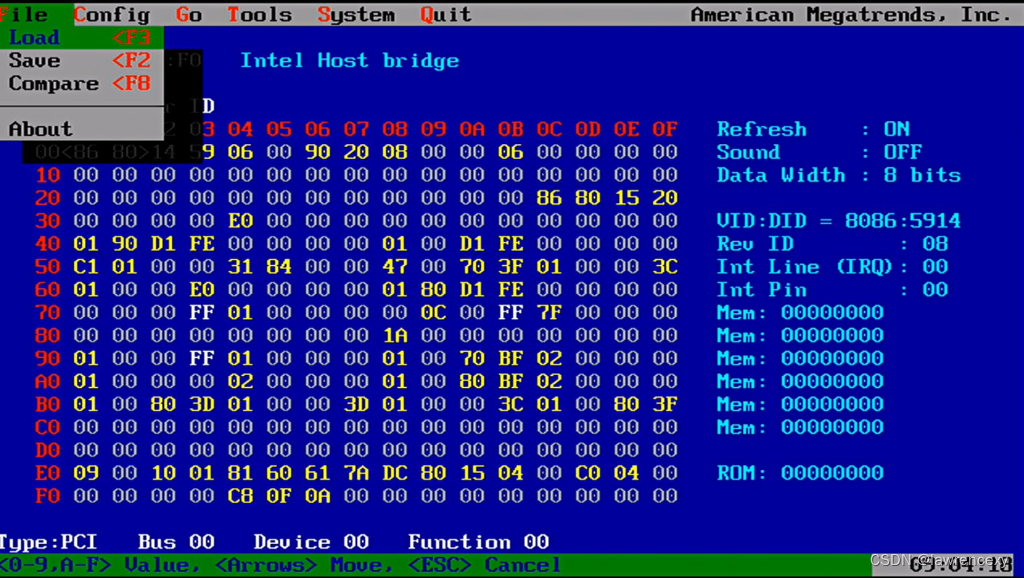Image resolution: width=1024 pixels, height=578 pixels.
Task: Select byte 90 in row 40
Action: [124, 244]
